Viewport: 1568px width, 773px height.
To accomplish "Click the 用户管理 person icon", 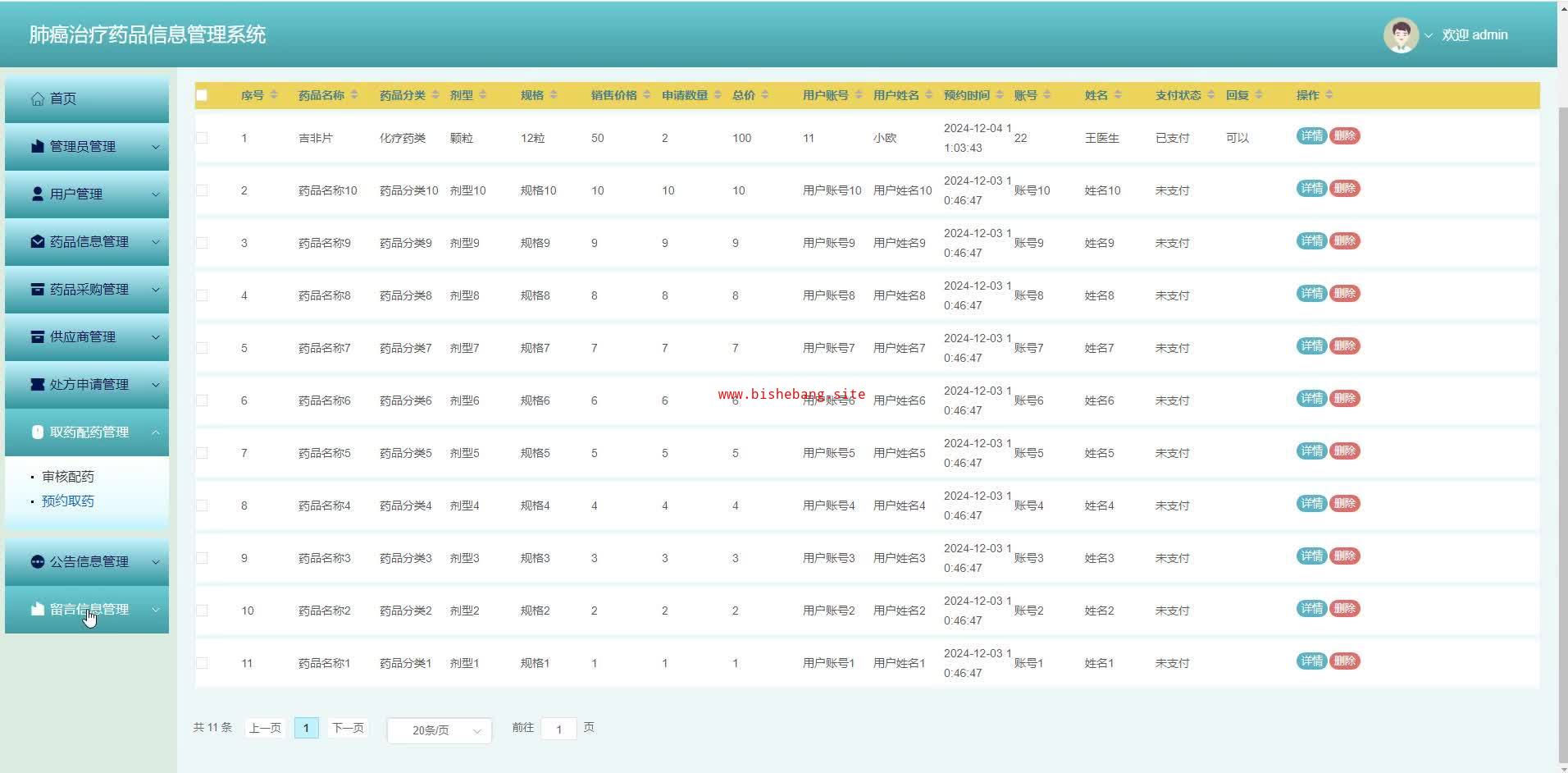I will pyautogui.click(x=37, y=194).
